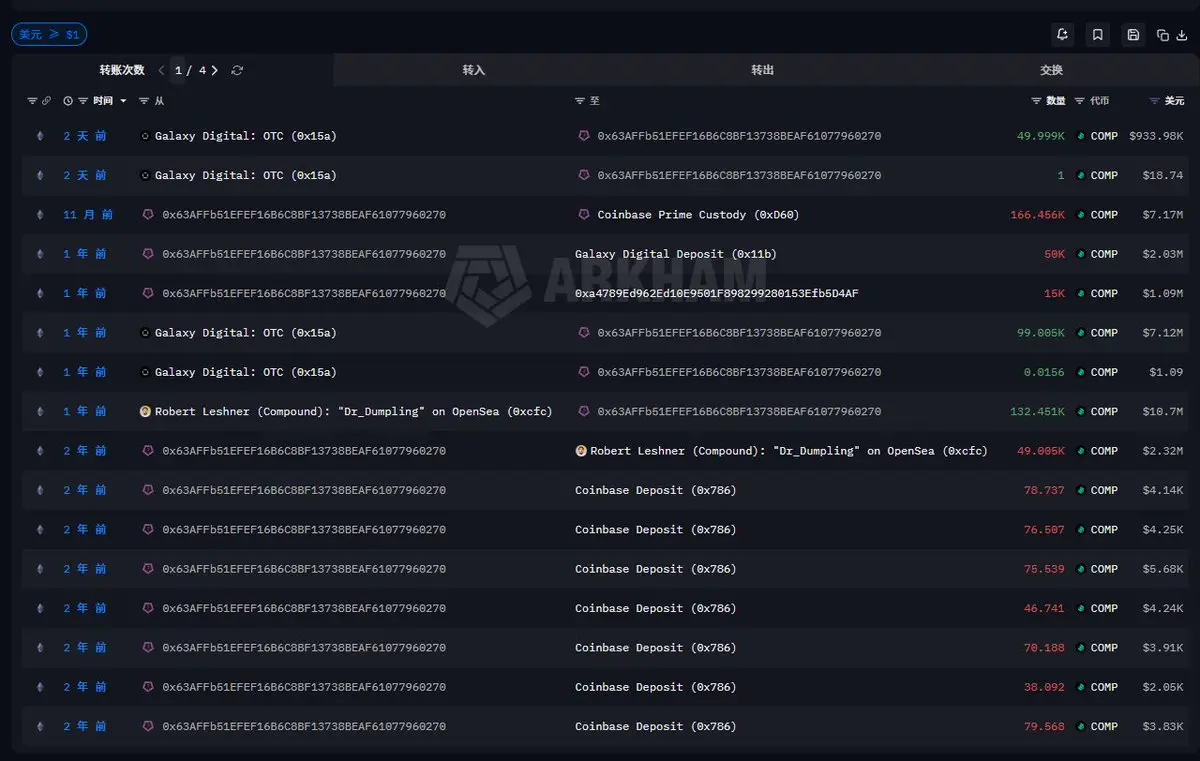Click the $10.7M USD value
Viewport: 1200px width, 761px height.
pos(1163,411)
